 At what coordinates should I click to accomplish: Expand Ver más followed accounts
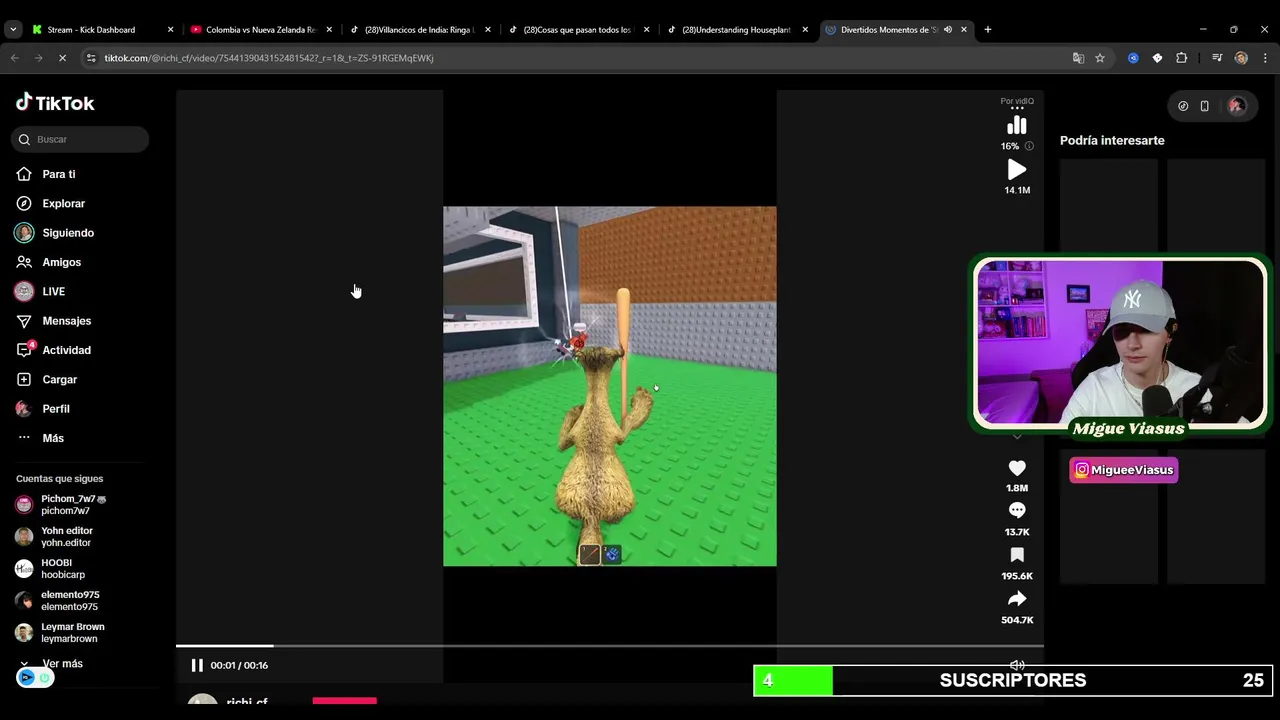click(52, 664)
